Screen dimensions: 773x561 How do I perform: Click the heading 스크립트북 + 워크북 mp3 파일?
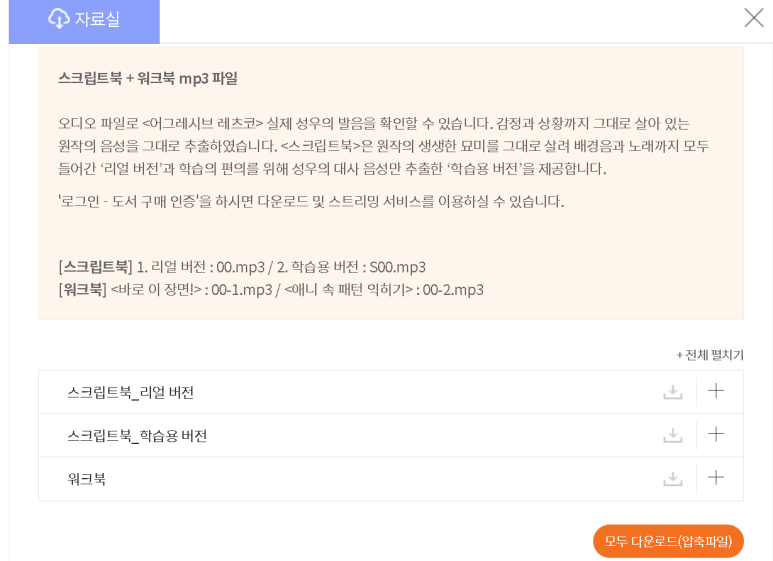148,78
